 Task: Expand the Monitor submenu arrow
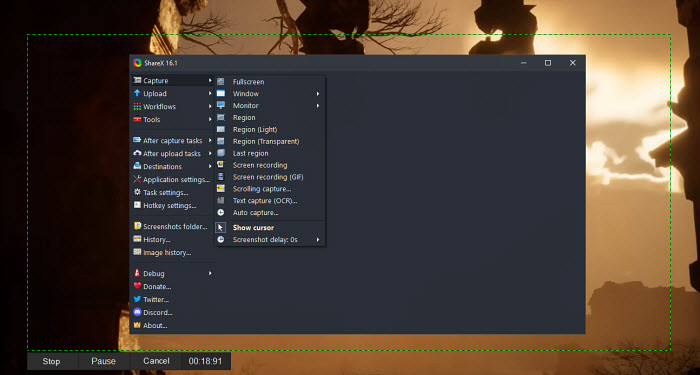point(318,106)
